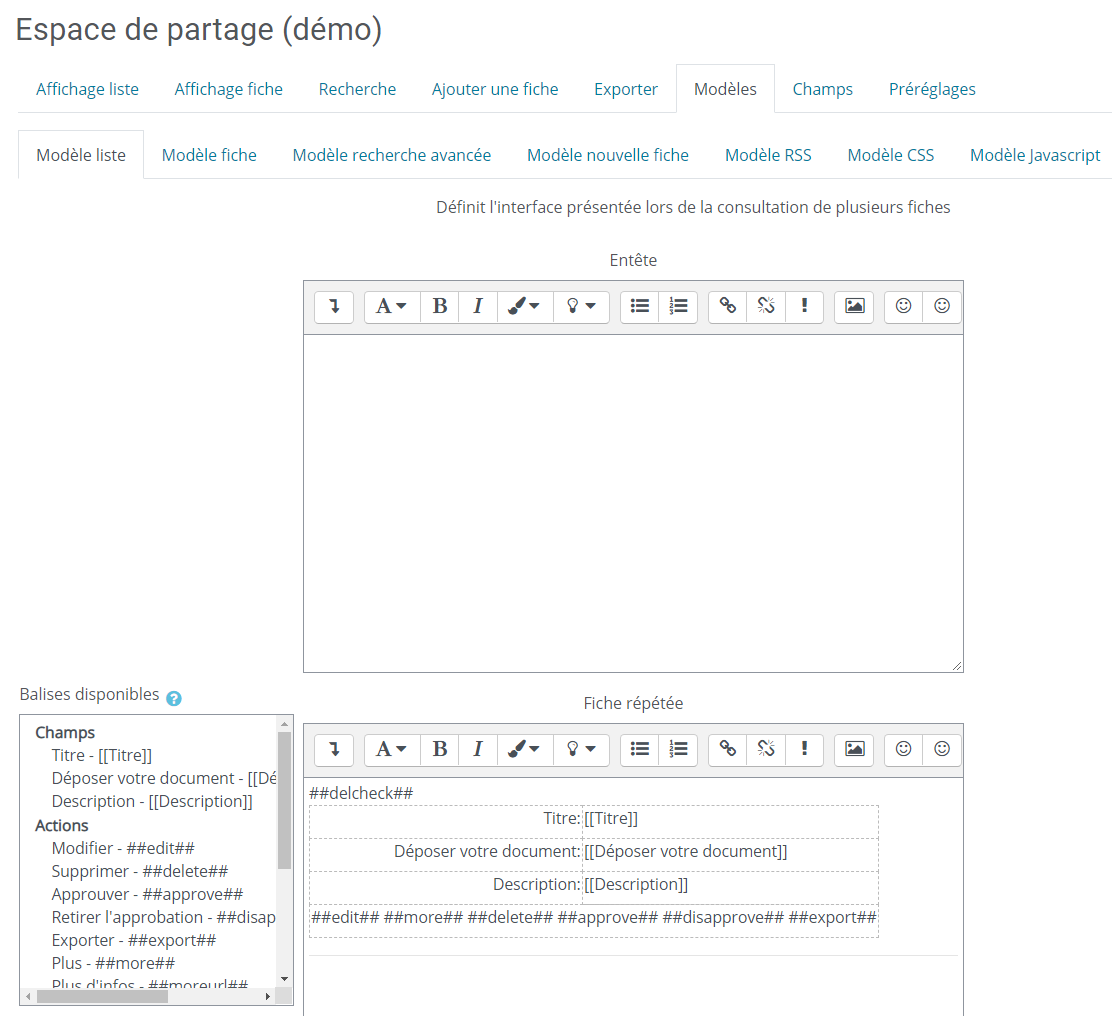1112x1016 pixels.
Task: Remove link in Entête editor
Action: tap(766, 307)
